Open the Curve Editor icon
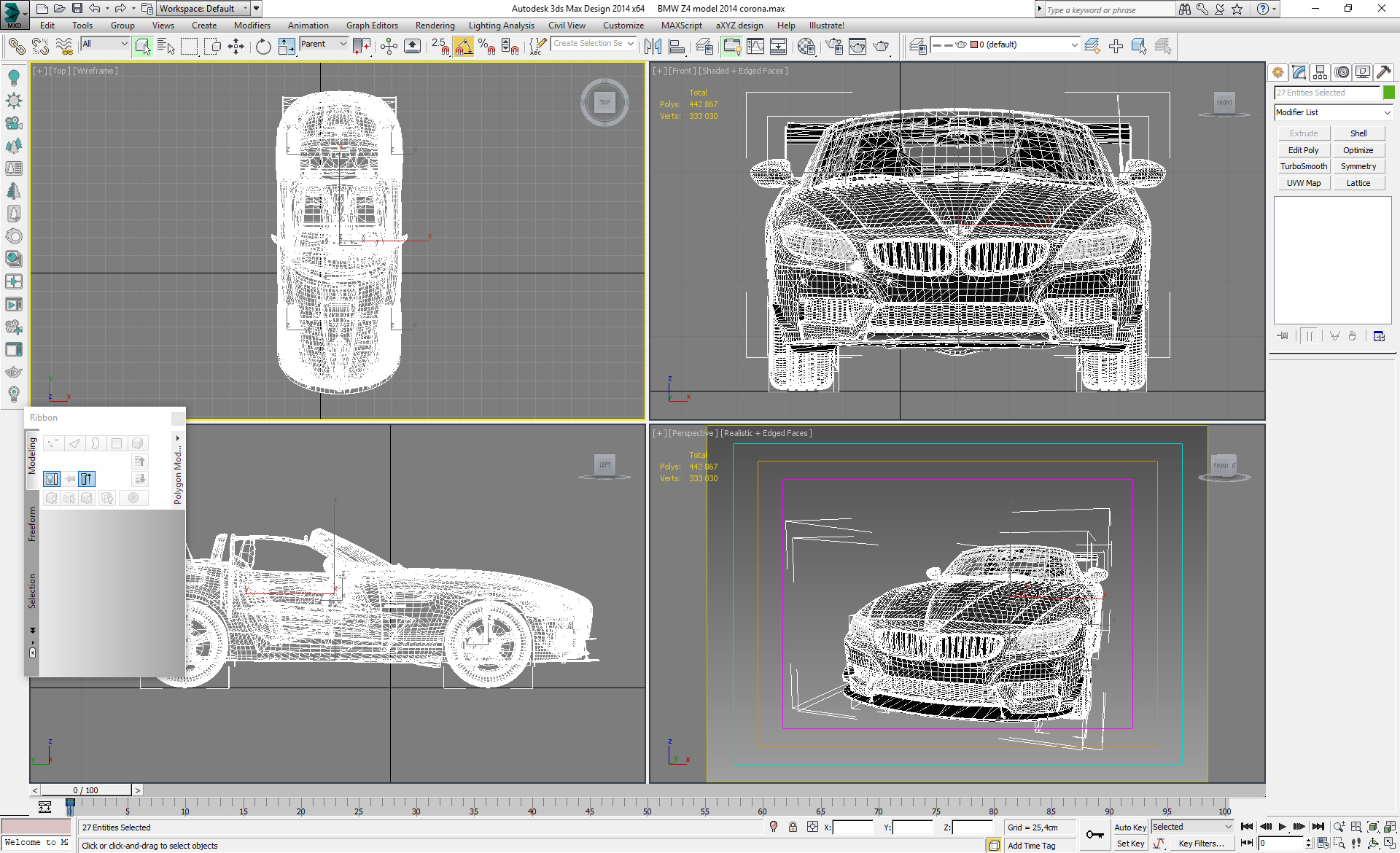Screen dimensions: 1400x853 point(755,47)
